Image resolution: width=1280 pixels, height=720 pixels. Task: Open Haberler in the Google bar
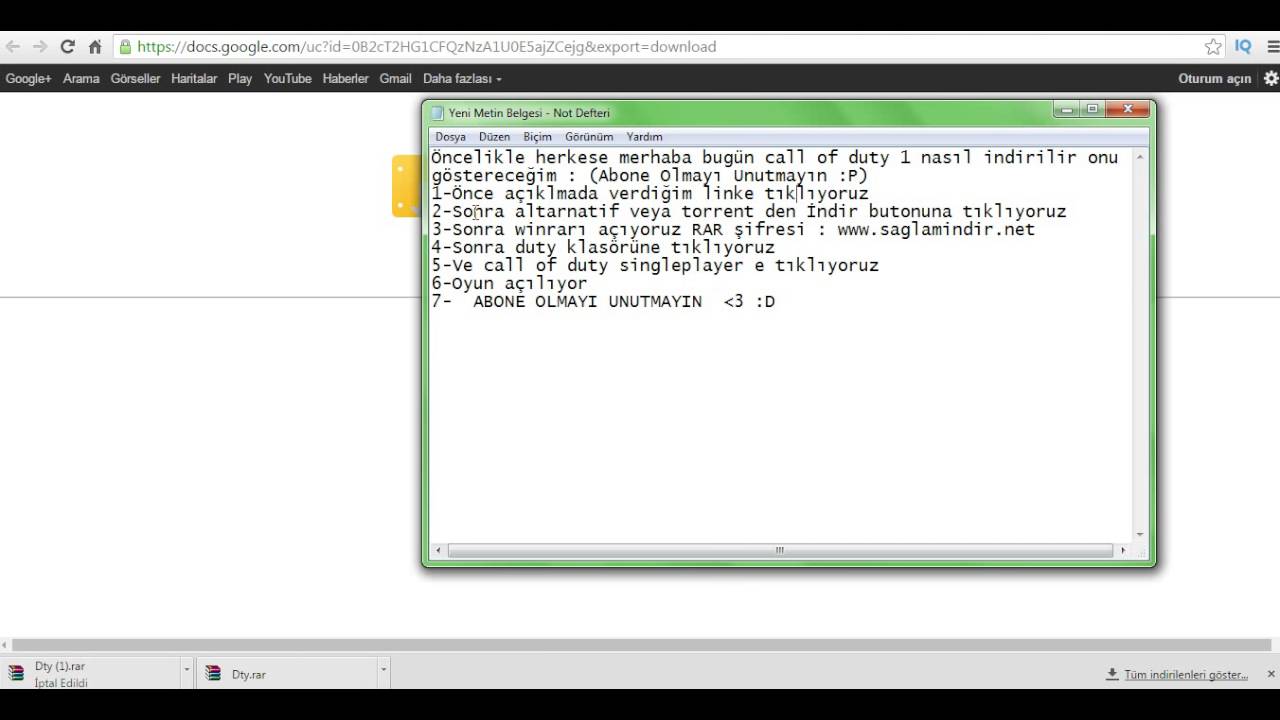coord(345,78)
